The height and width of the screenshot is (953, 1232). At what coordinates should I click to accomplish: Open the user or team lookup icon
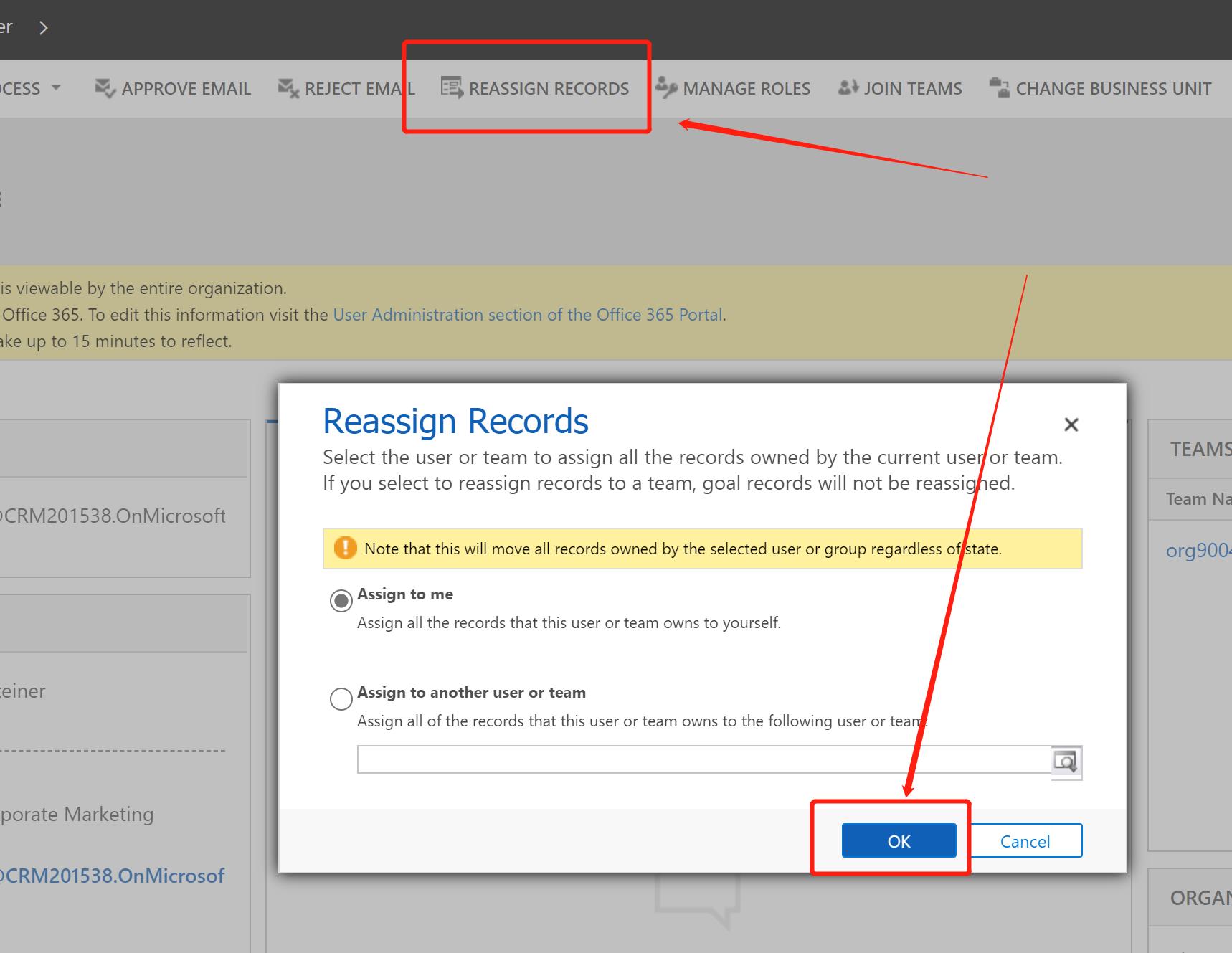1066,761
